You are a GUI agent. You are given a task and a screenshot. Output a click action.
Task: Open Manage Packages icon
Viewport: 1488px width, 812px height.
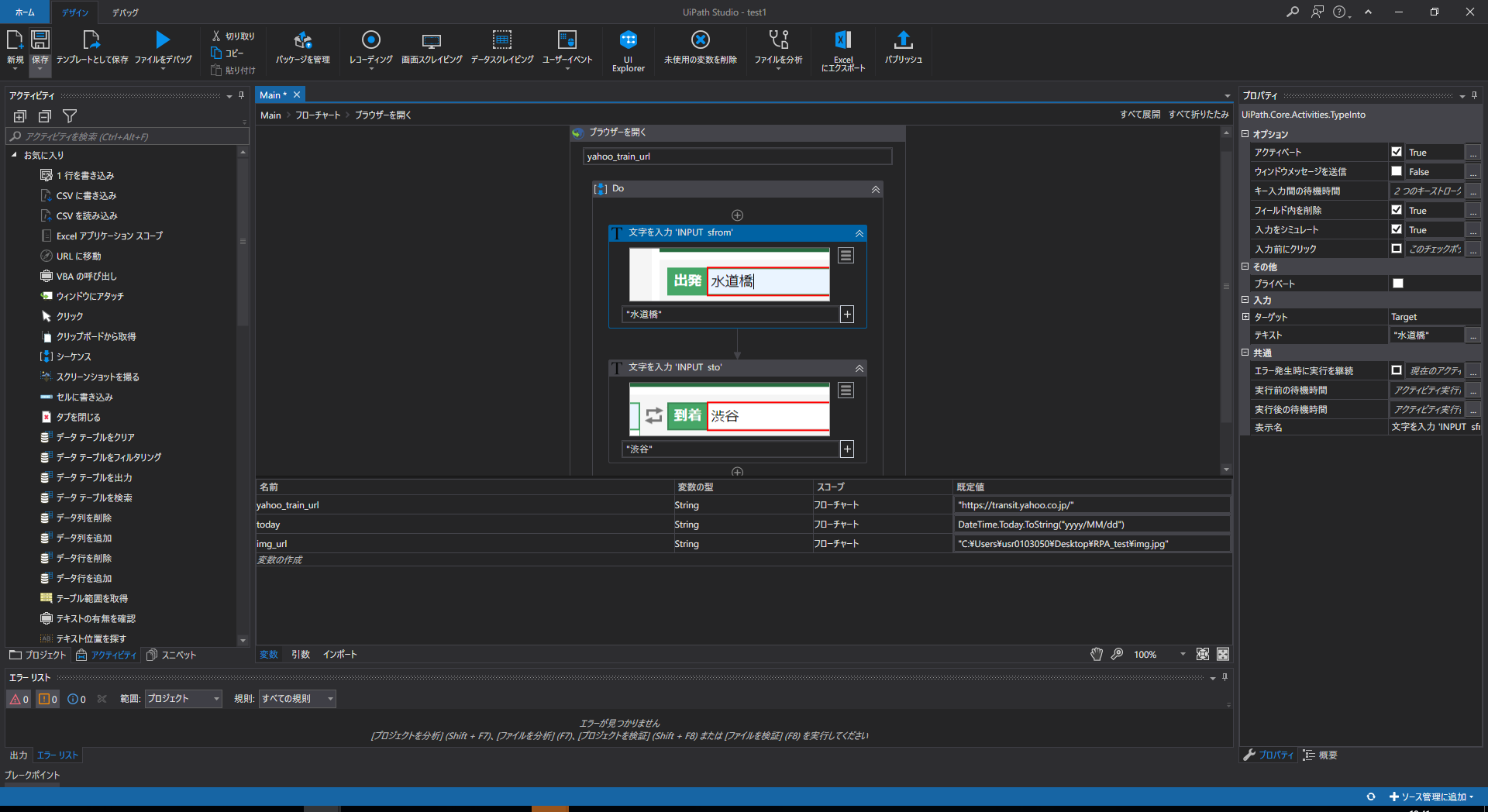[x=303, y=40]
